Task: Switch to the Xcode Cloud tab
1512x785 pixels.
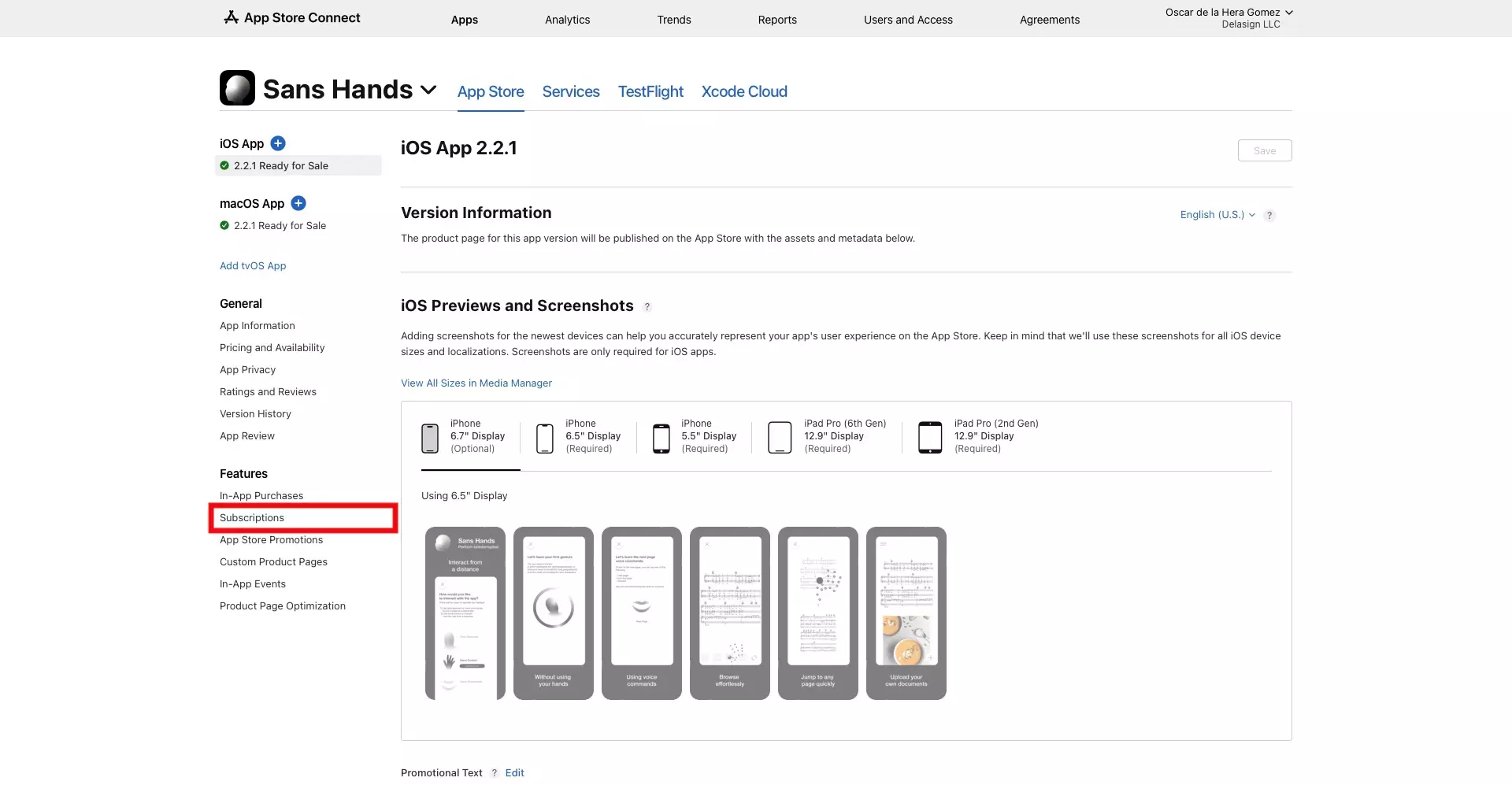Action: point(744,91)
